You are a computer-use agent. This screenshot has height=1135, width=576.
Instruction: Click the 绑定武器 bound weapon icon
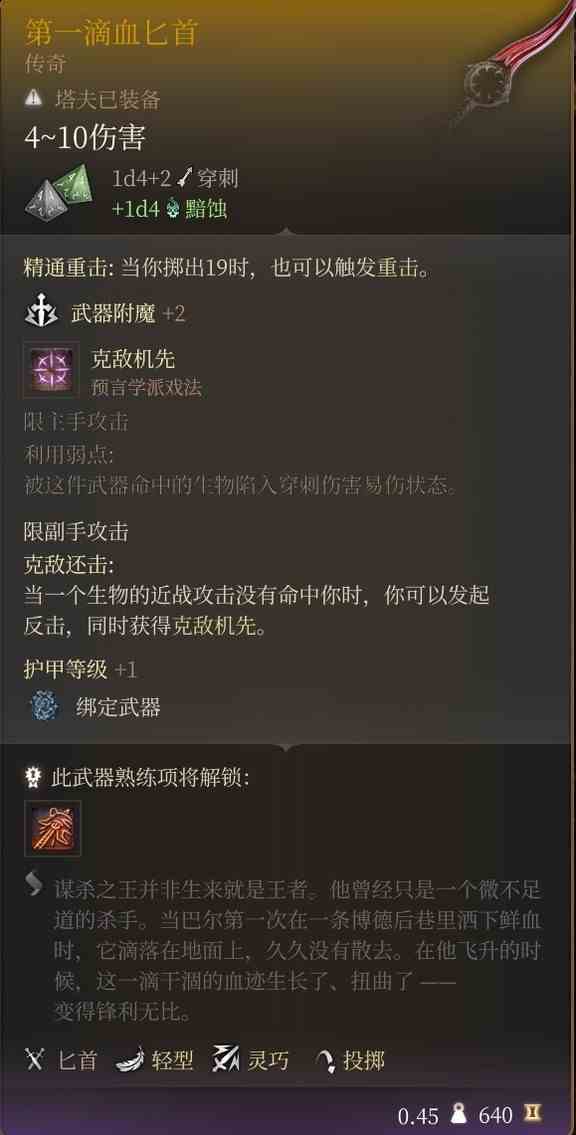(44, 707)
